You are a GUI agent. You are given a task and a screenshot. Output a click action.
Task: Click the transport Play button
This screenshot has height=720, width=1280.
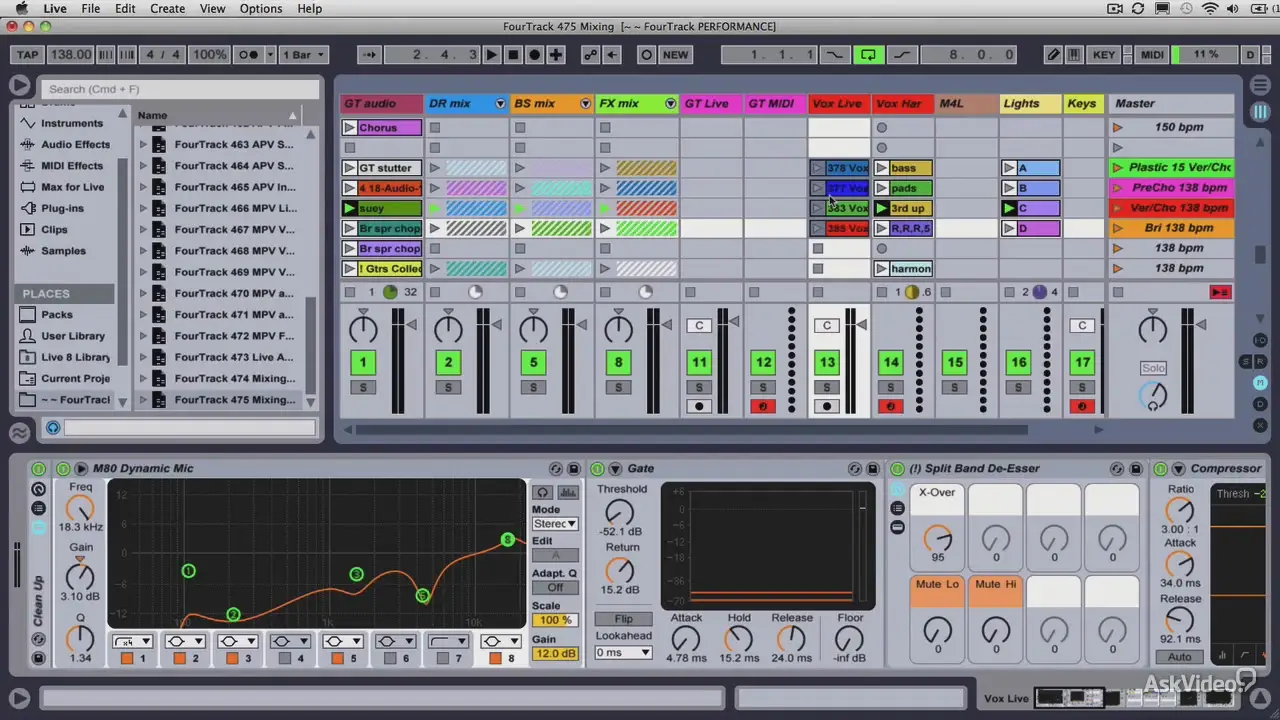[492, 55]
